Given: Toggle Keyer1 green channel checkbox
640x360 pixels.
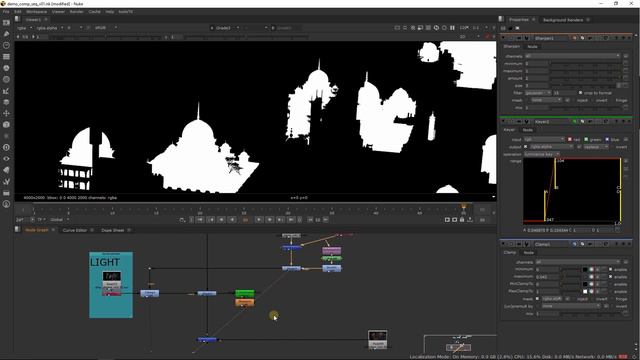Looking at the screenshot, I should click(586, 139).
